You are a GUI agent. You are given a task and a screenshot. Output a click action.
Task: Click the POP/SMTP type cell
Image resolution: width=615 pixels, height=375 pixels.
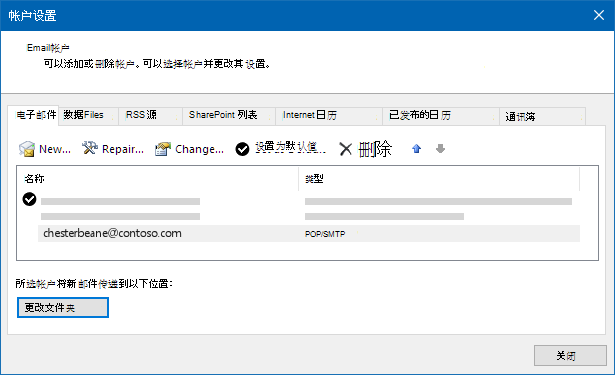[325, 234]
